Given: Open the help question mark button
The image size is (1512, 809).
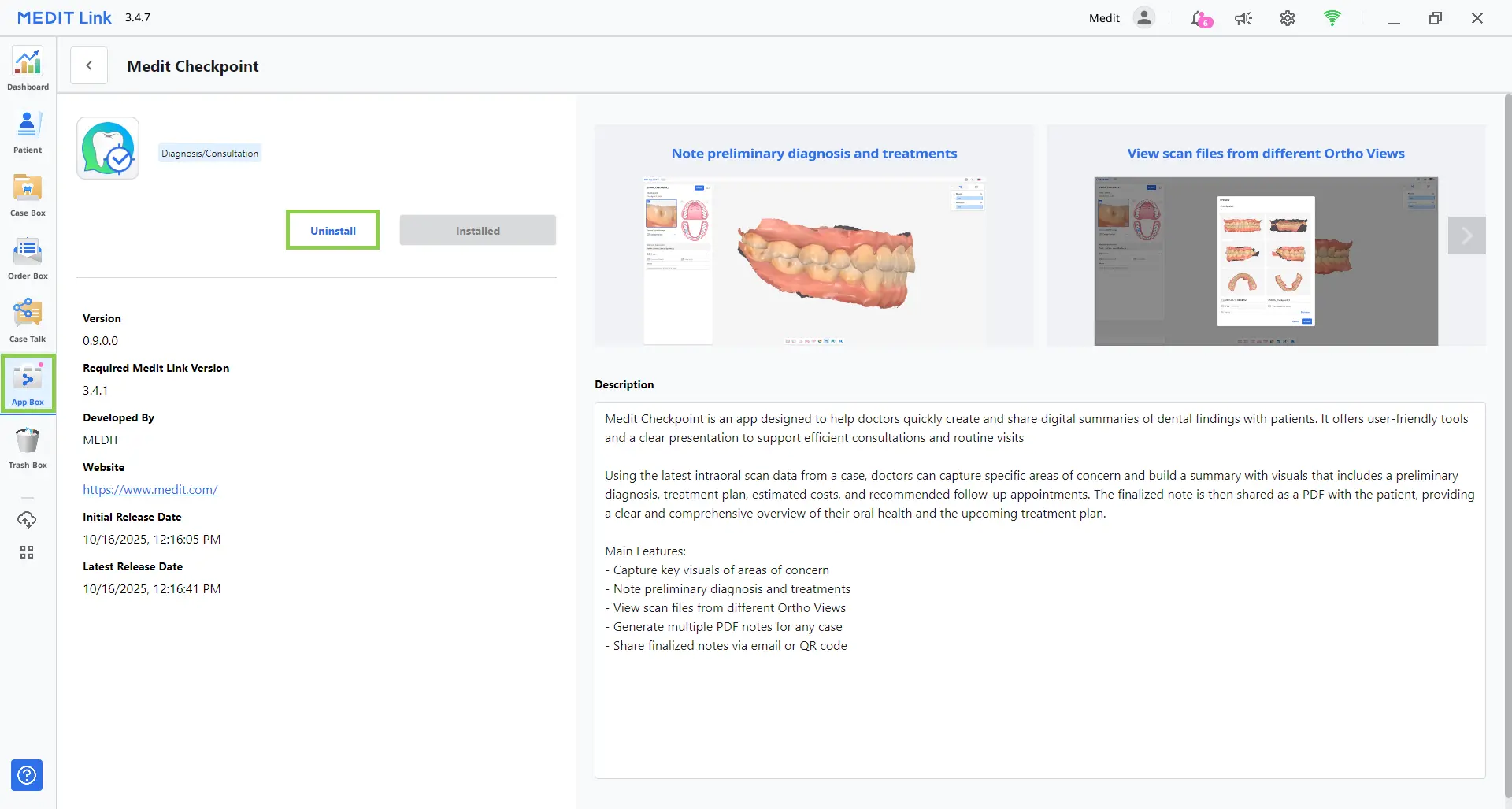Looking at the screenshot, I should pyautogui.click(x=27, y=775).
